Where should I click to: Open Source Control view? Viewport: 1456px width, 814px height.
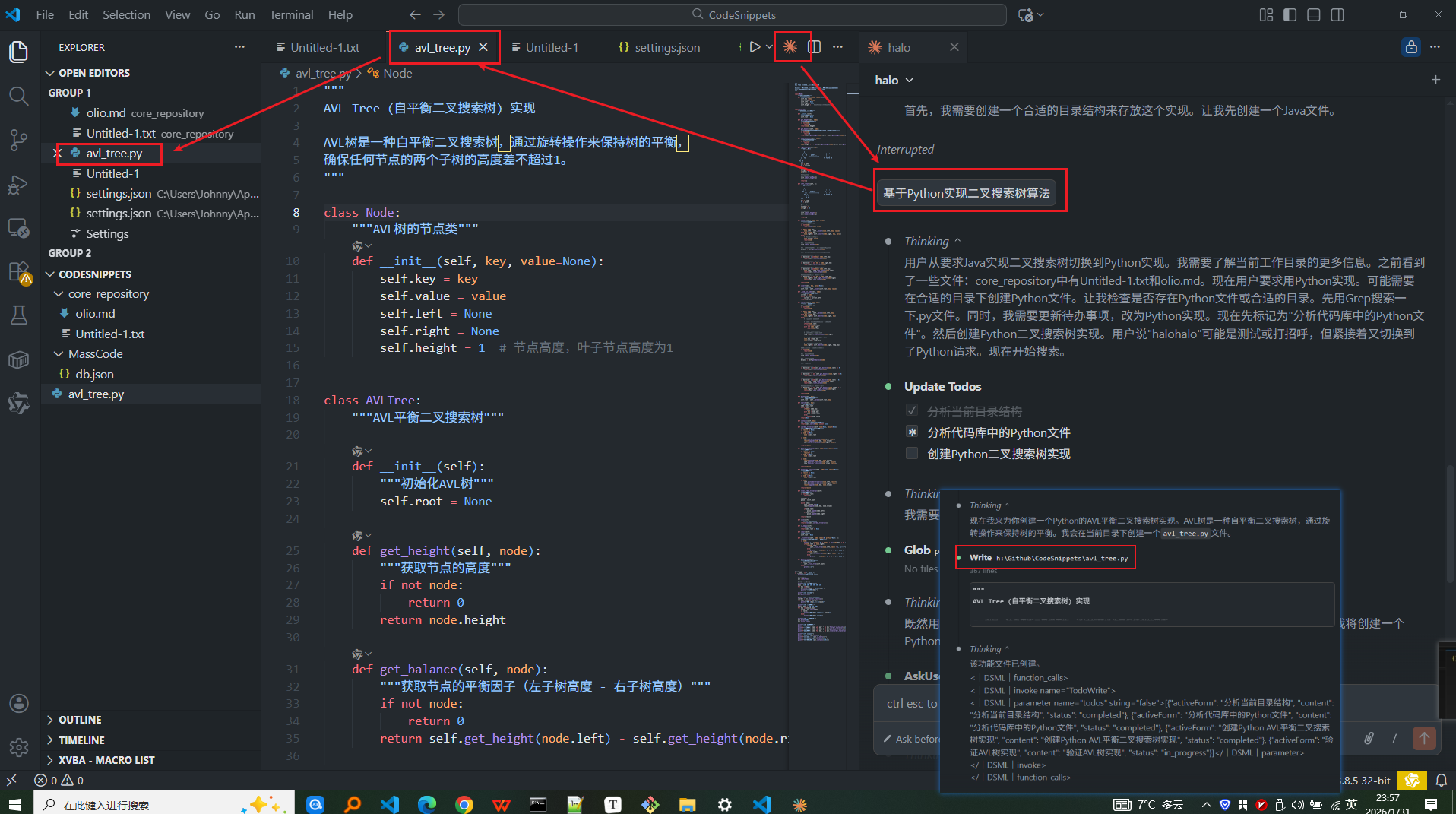(x=19, y=140)
